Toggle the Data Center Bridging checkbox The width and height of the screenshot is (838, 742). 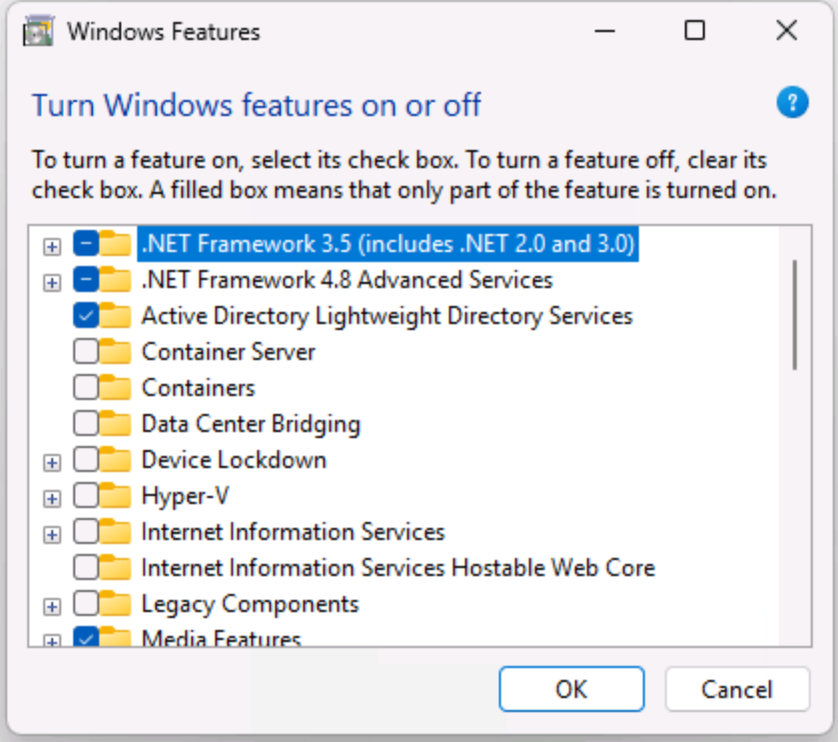click(x=86, y=424)
